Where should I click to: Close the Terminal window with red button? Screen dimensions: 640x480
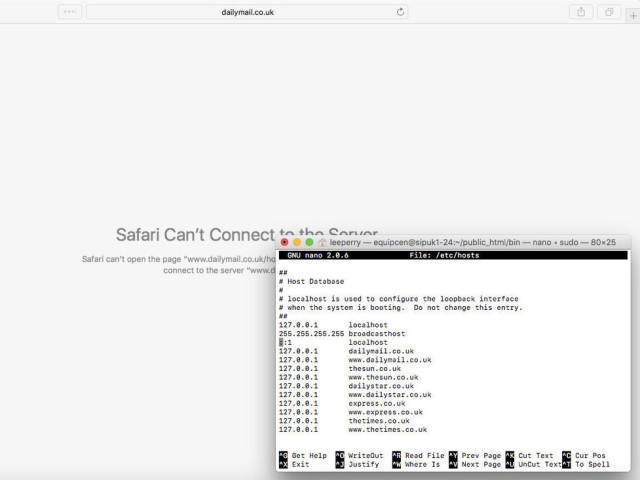[x=285, y=242]
